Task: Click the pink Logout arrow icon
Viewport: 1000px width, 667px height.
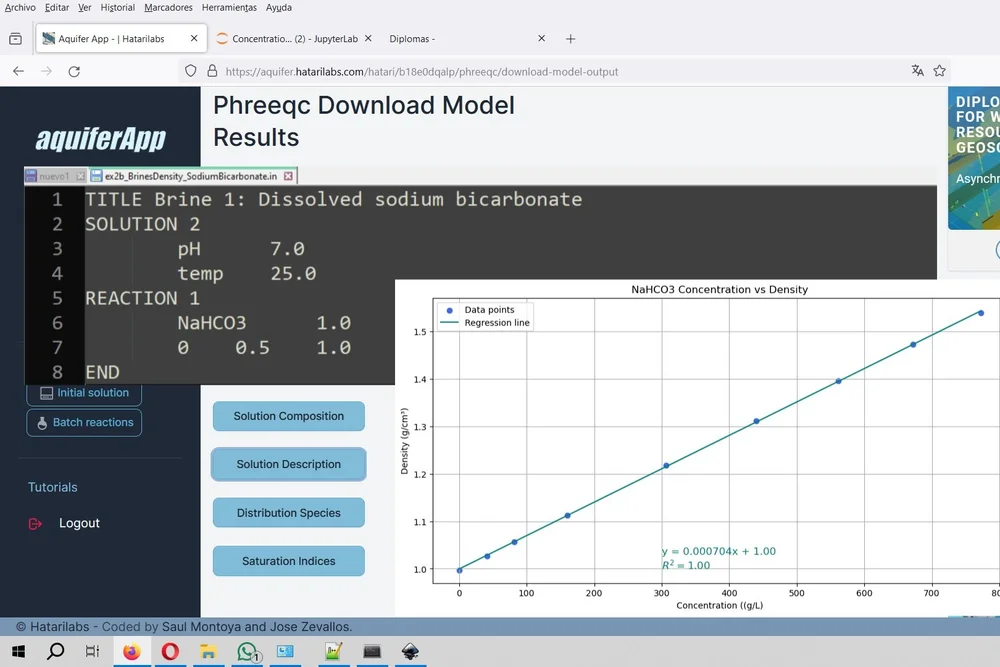Action: [36, 522]
